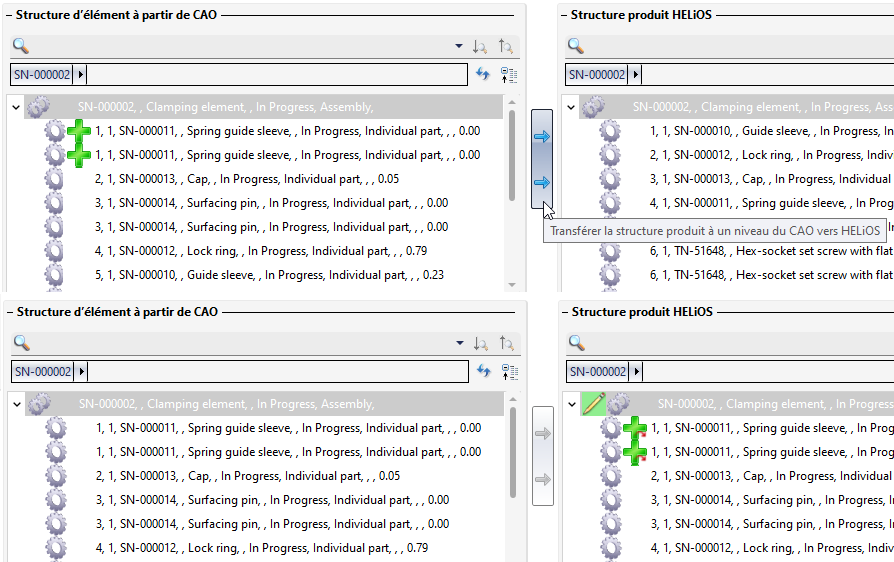Viewport: 894px width, 562px height.
Task: Collapse SN-000002 tree in upper CAO panel
Action: [16, 107]
